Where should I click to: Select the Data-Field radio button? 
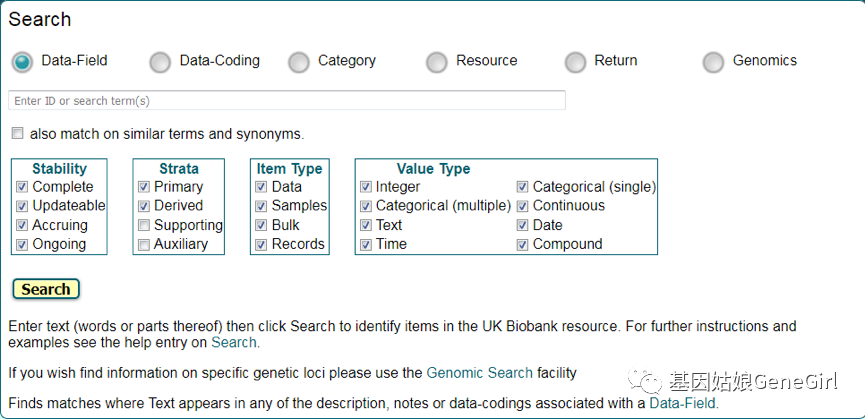22,62
